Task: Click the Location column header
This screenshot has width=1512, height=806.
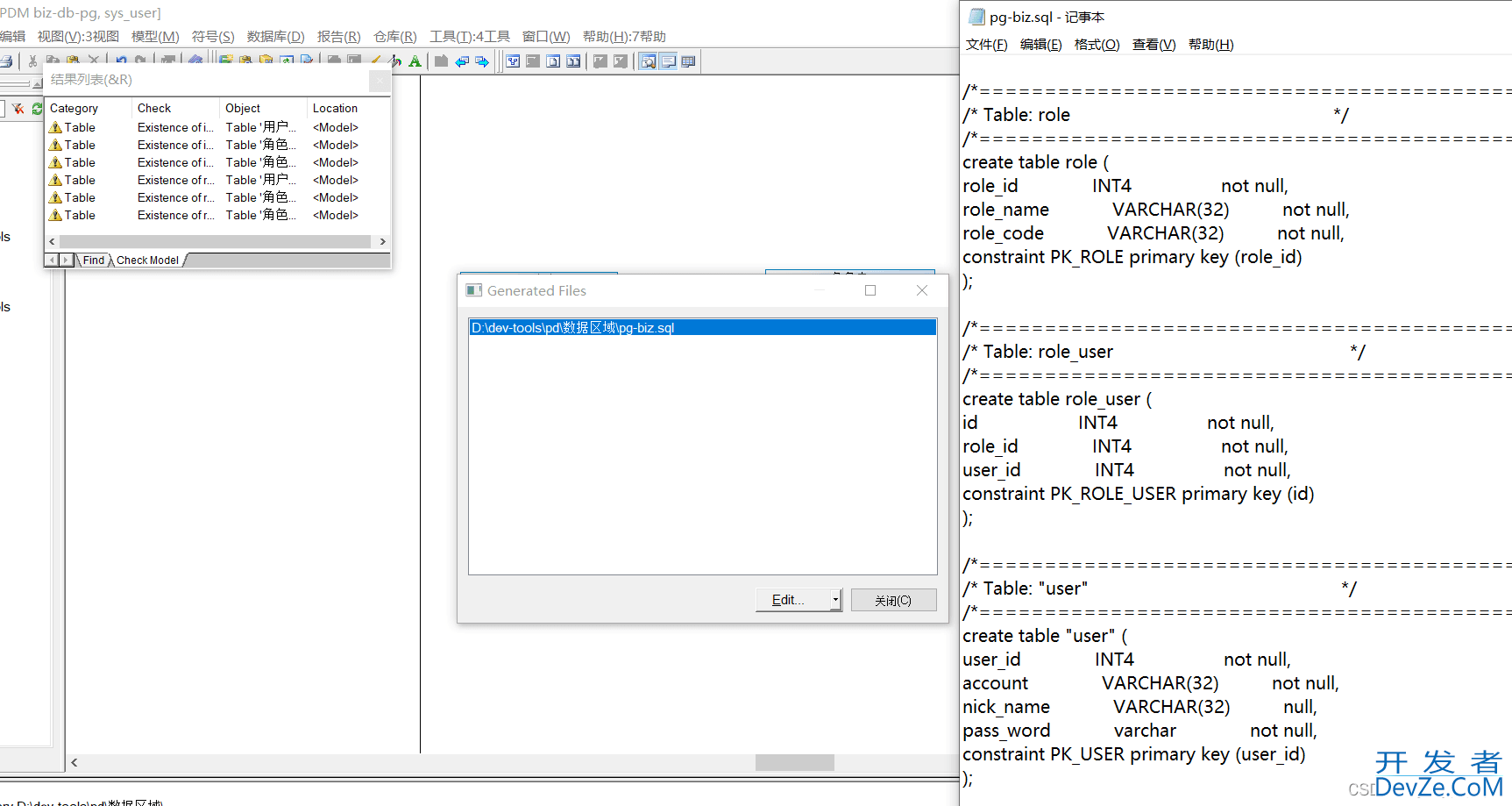Action: 349,108
